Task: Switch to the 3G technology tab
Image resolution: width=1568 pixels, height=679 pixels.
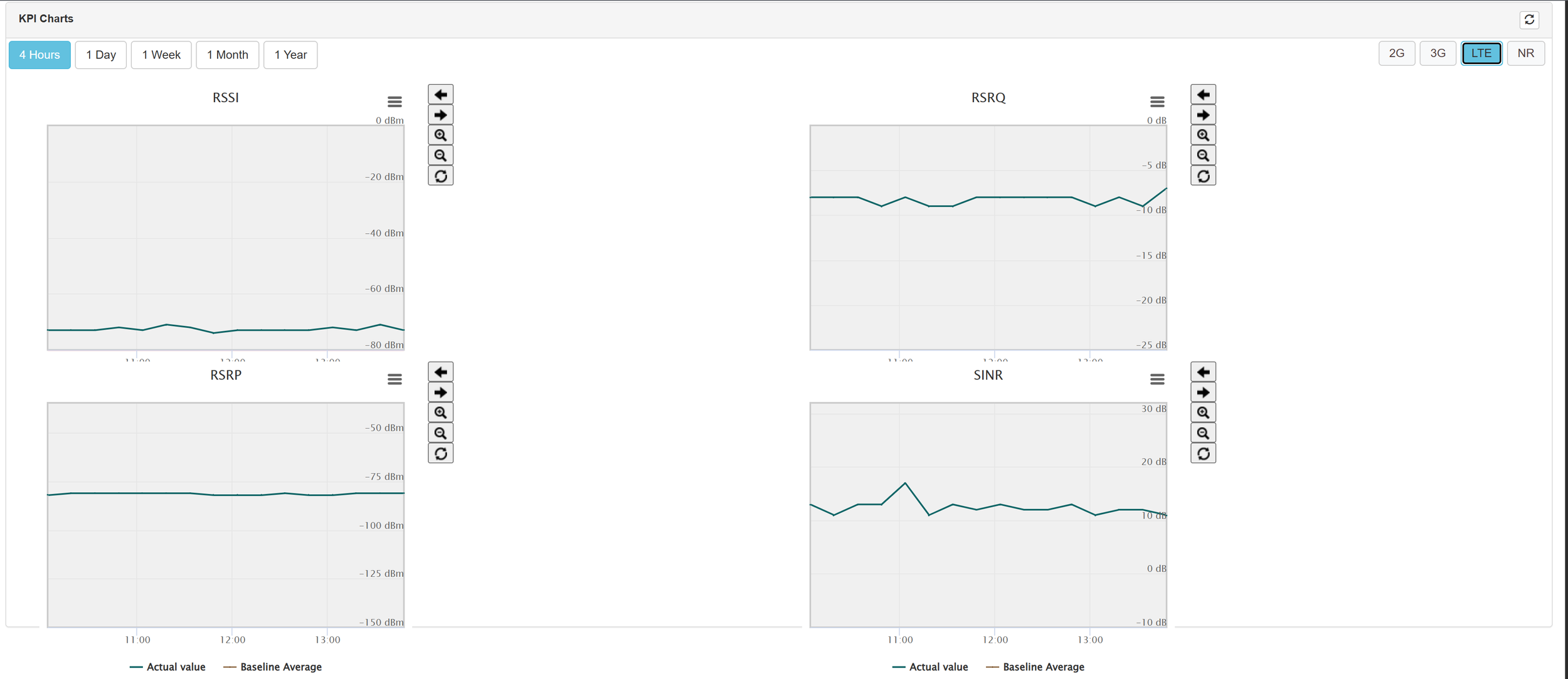Action: coord(1438,53)
